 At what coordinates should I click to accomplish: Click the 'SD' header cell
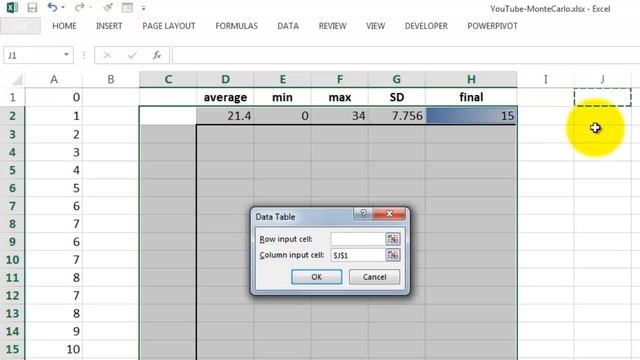pyautogui.click(x=397, y=97)
